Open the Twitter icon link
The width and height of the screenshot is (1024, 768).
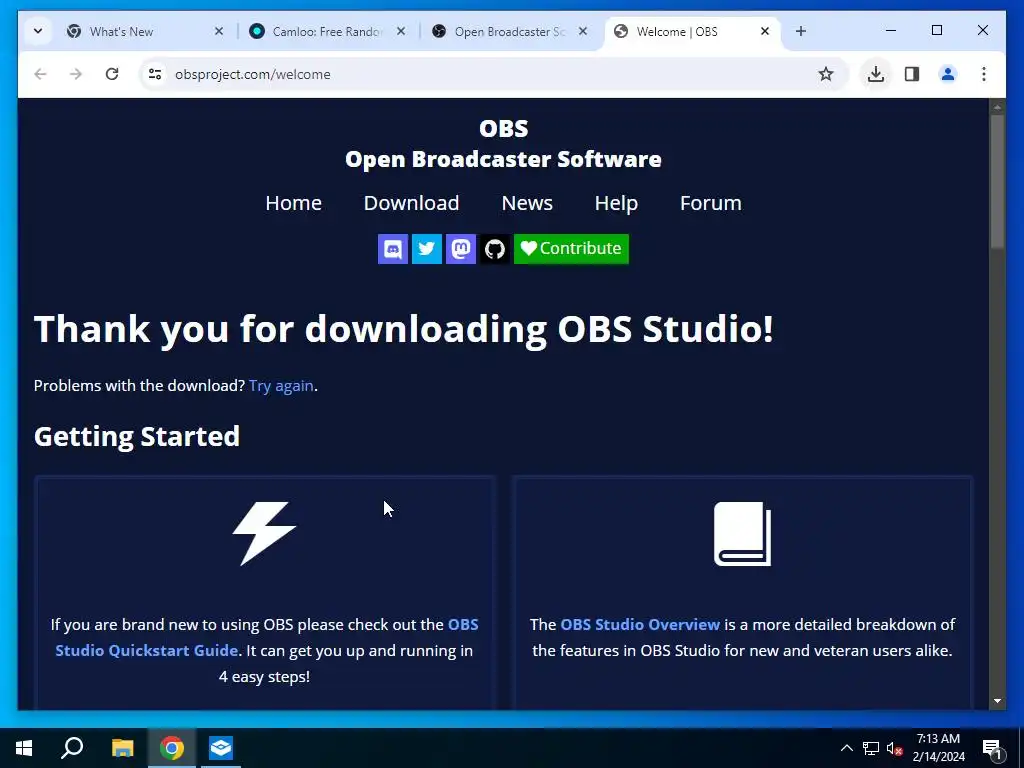point(426,249)
